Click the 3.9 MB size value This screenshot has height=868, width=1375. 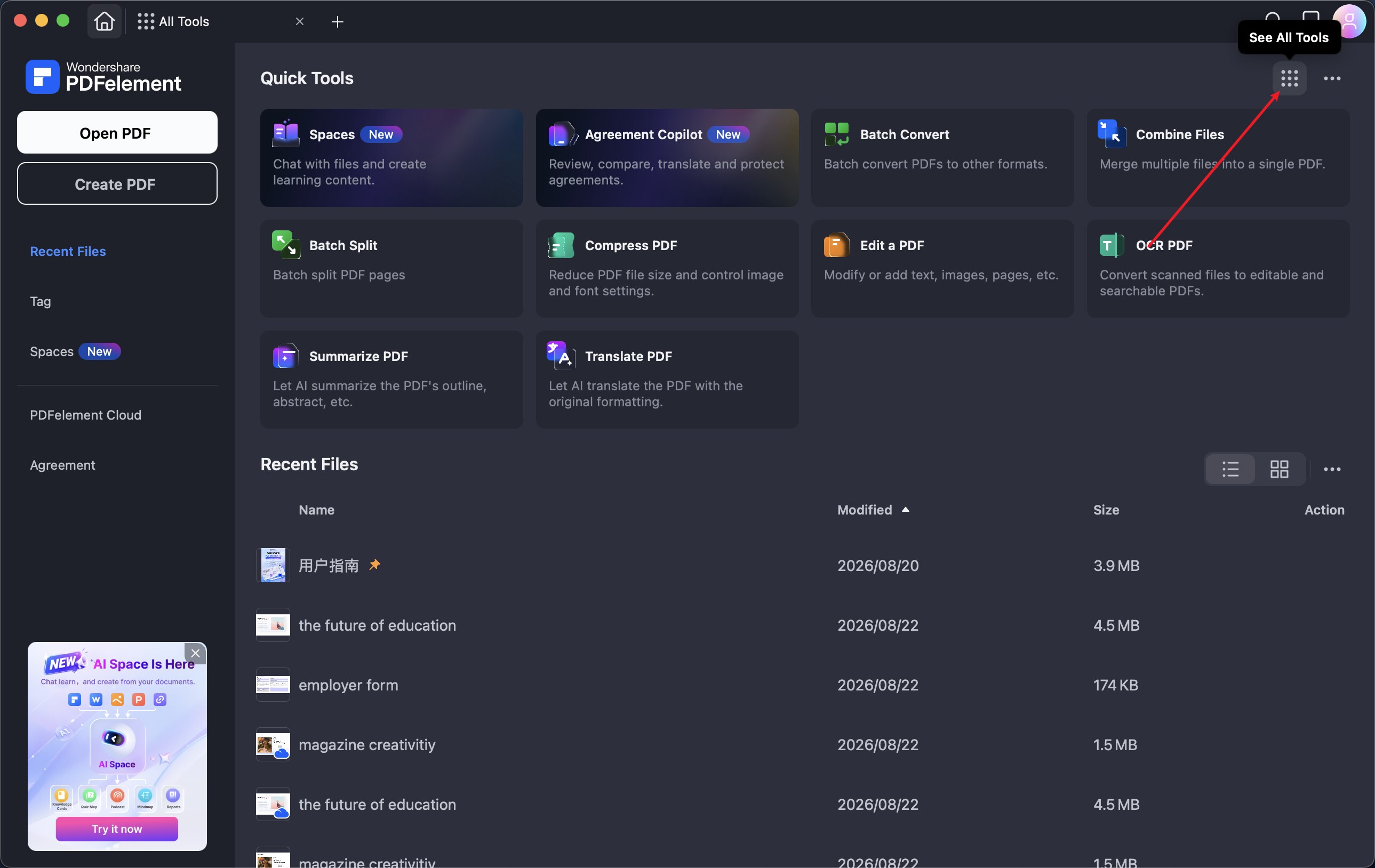[x=1116, y=565]
